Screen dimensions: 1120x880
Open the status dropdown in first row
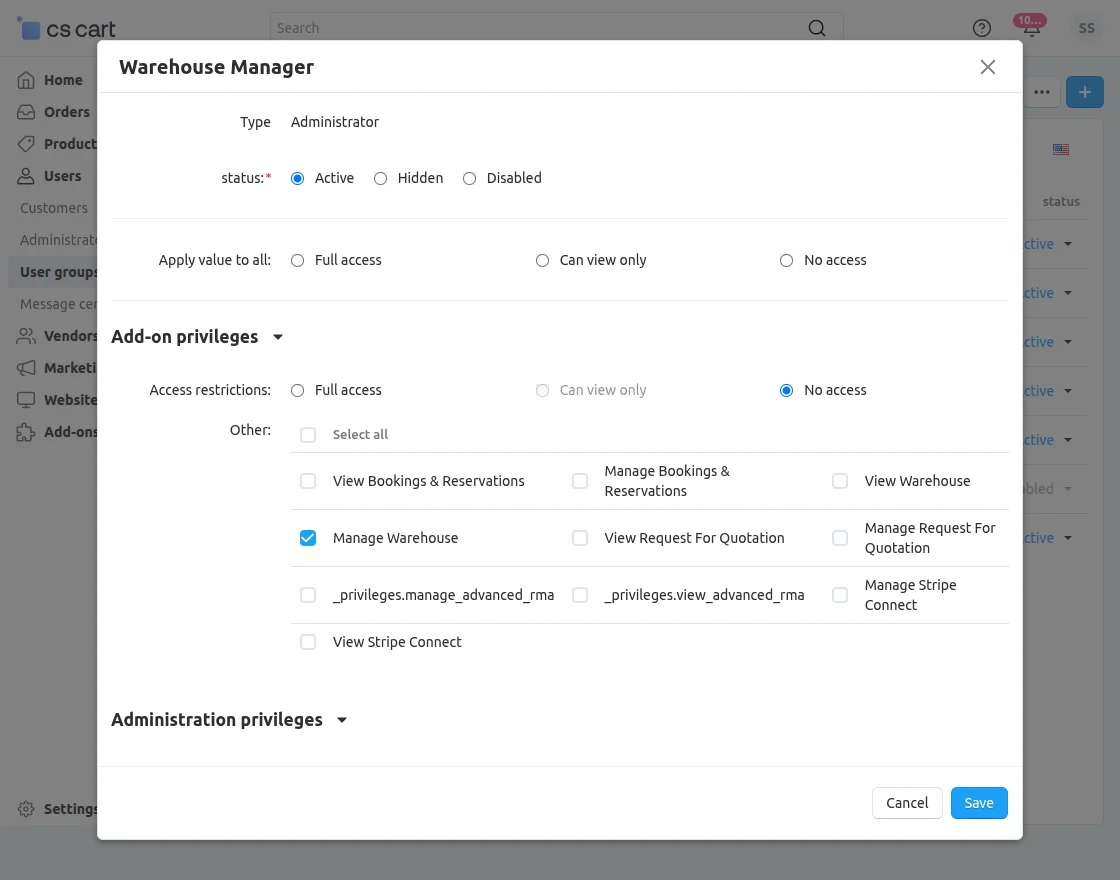[x=1067, y=244]
